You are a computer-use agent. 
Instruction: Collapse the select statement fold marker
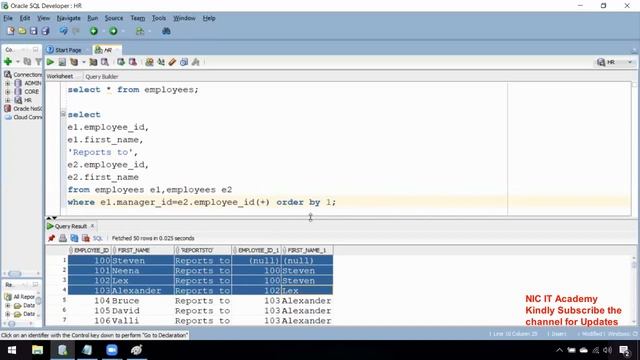pyautogui.click(x=63, y=114)
